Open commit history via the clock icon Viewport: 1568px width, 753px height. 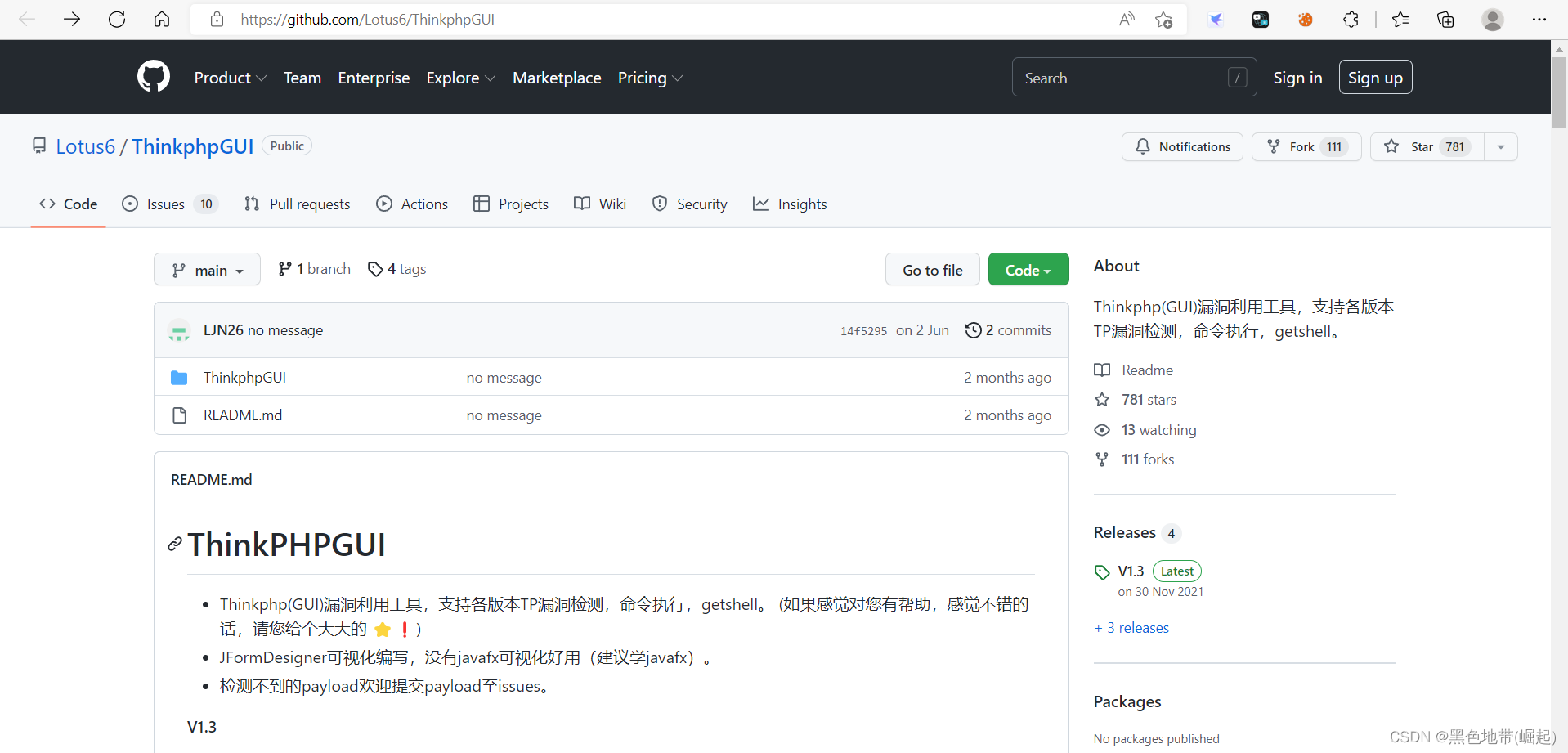coord(973,329)
